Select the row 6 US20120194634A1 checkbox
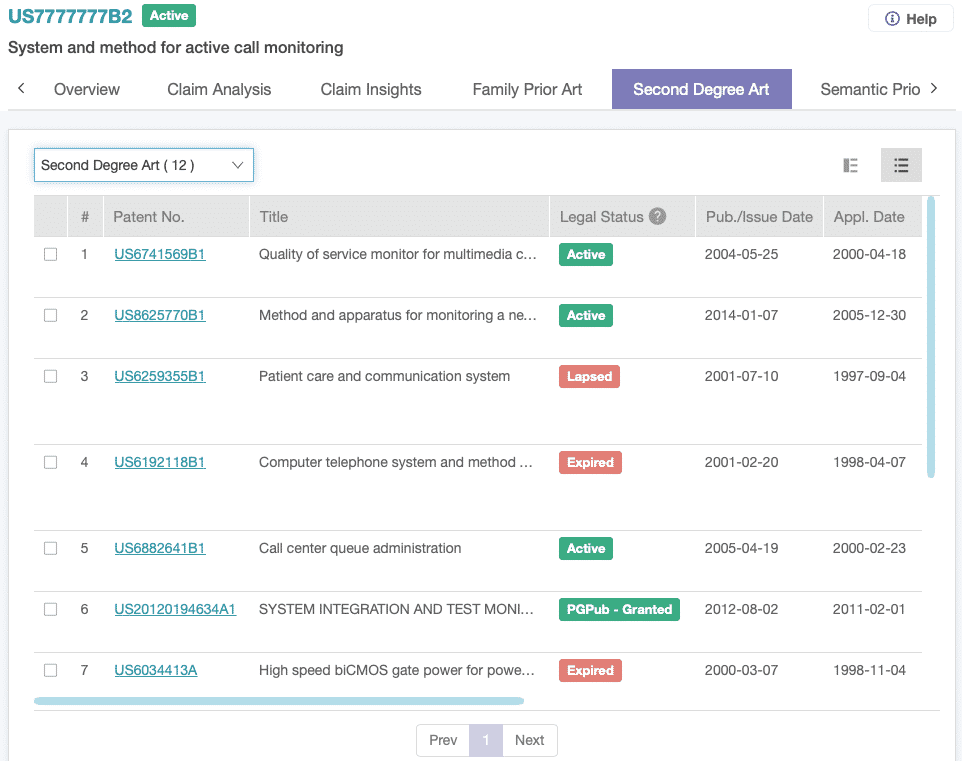962x761 pixels. 50,609
